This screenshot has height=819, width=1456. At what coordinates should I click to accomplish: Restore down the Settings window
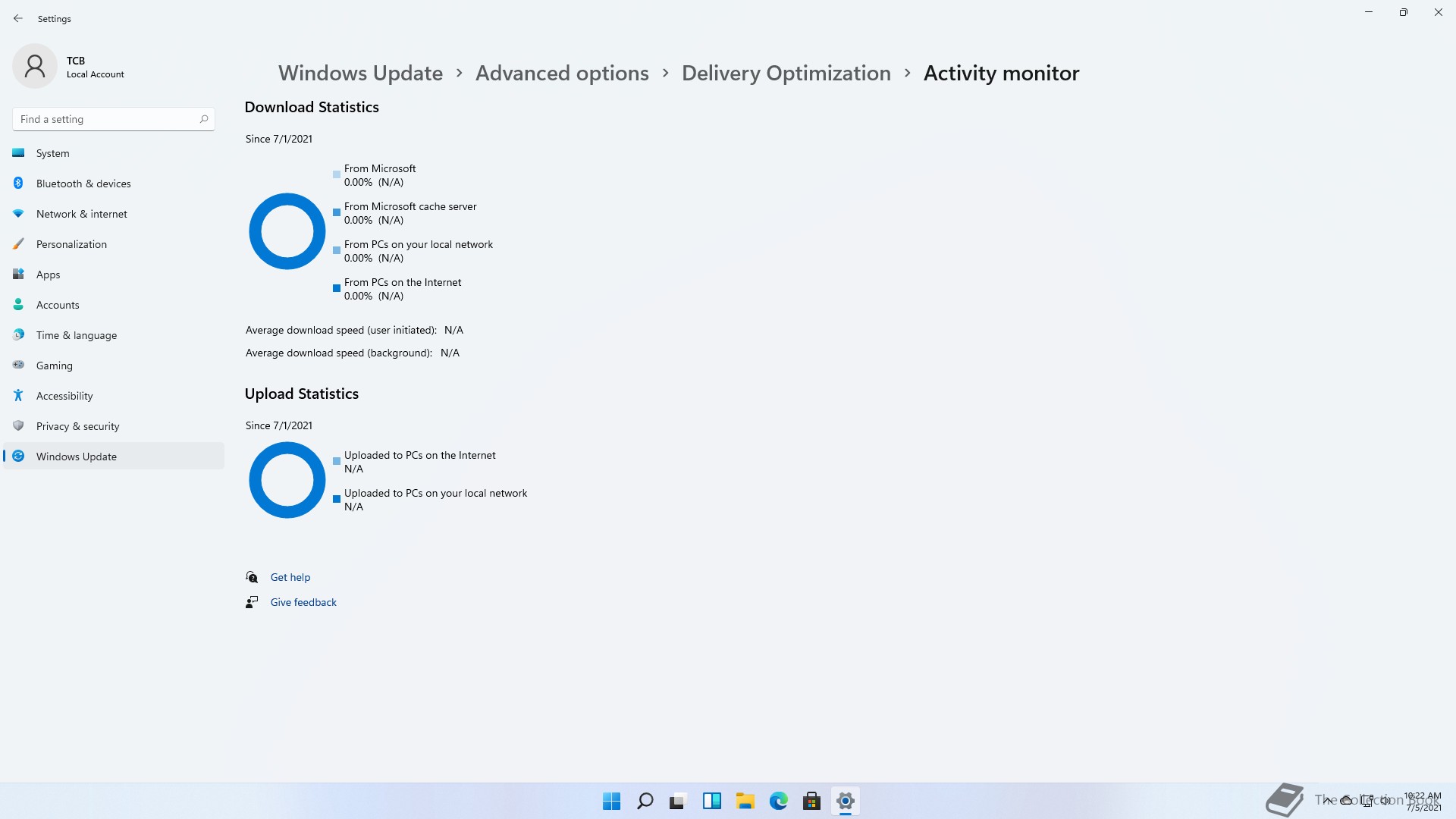click(x=1404, y=12)
